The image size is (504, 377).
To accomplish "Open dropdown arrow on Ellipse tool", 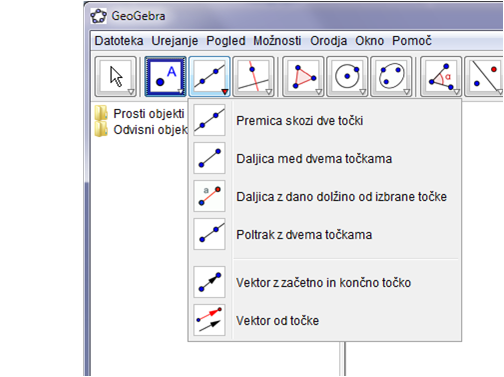I will (x=407, y=92).
